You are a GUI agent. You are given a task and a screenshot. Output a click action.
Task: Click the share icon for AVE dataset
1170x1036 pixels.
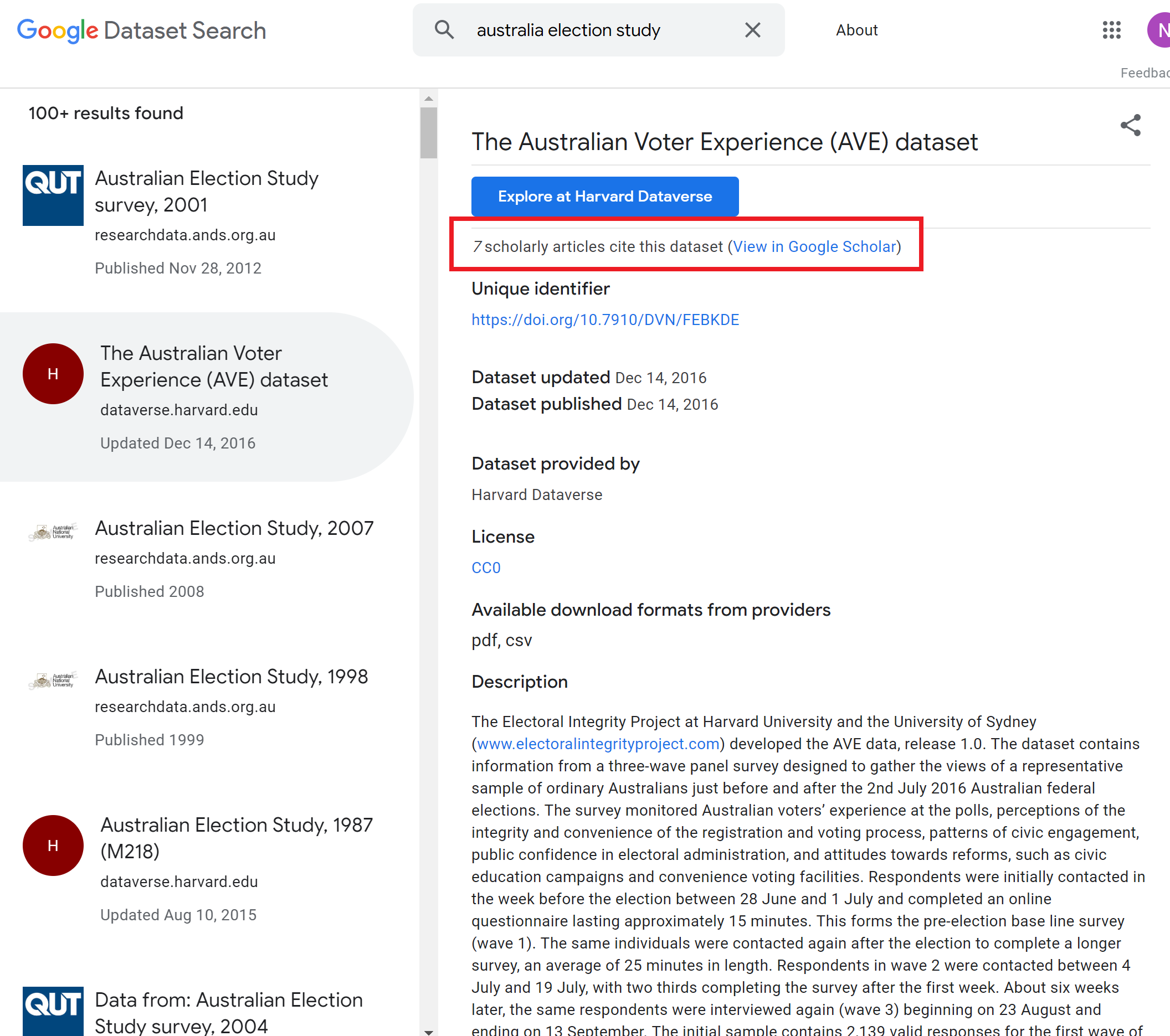1131,126
